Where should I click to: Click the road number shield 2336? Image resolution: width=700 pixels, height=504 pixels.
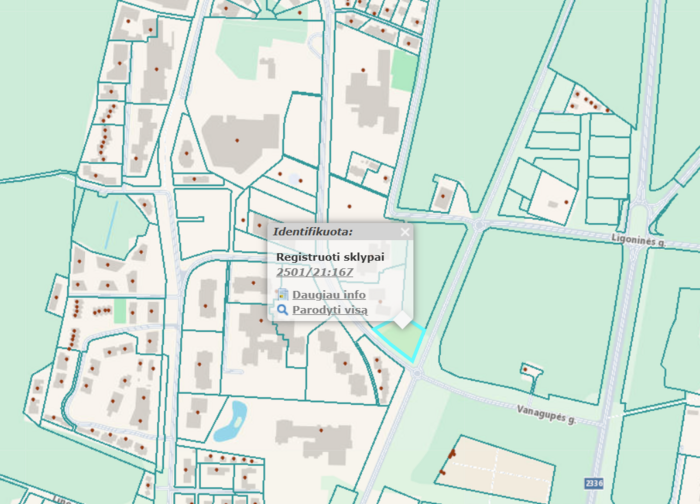click(595, 483)
